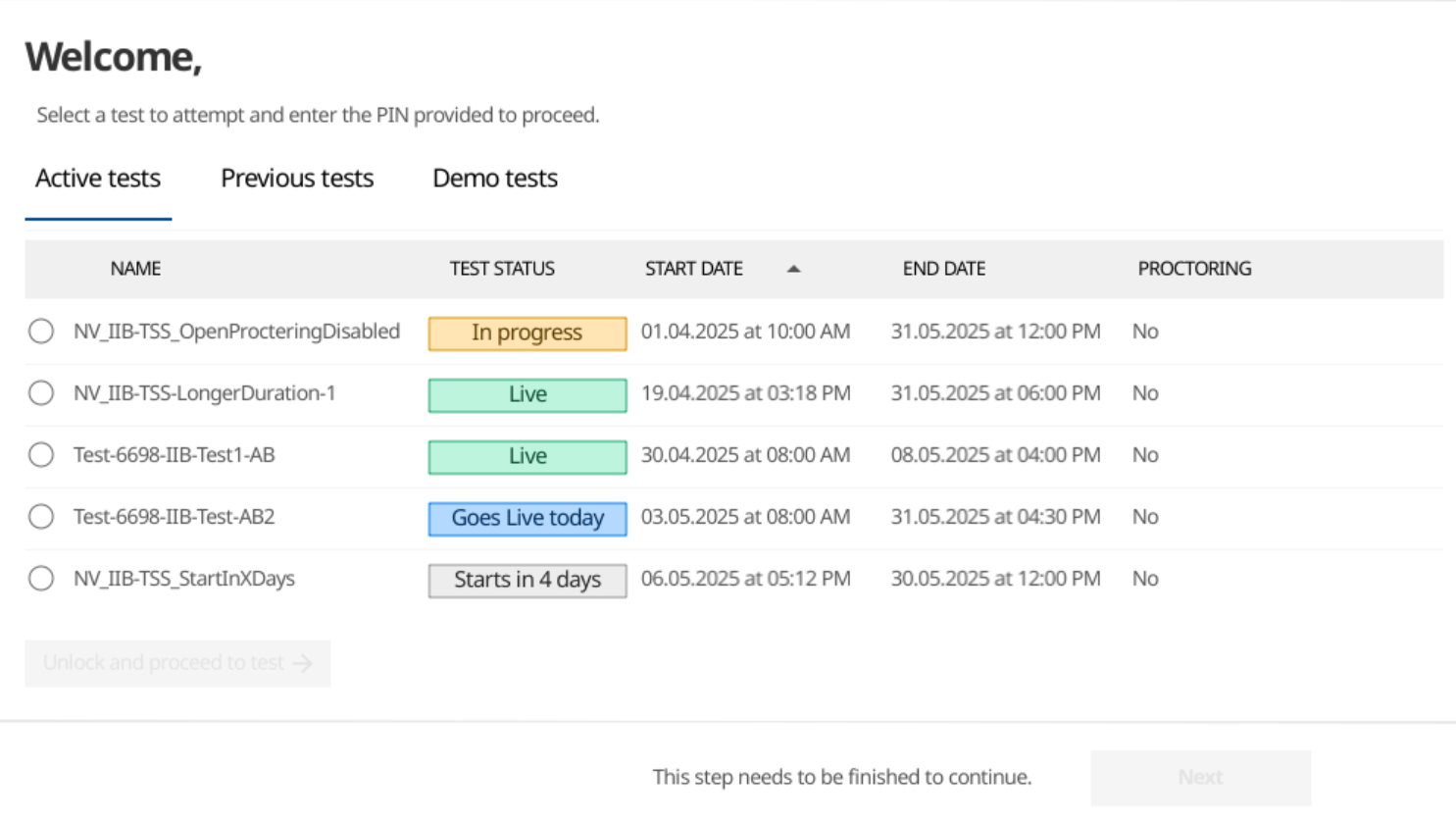The image size is (1456, 822).
Task: Click the Goes Live today status badge
Action: point(527,518)
